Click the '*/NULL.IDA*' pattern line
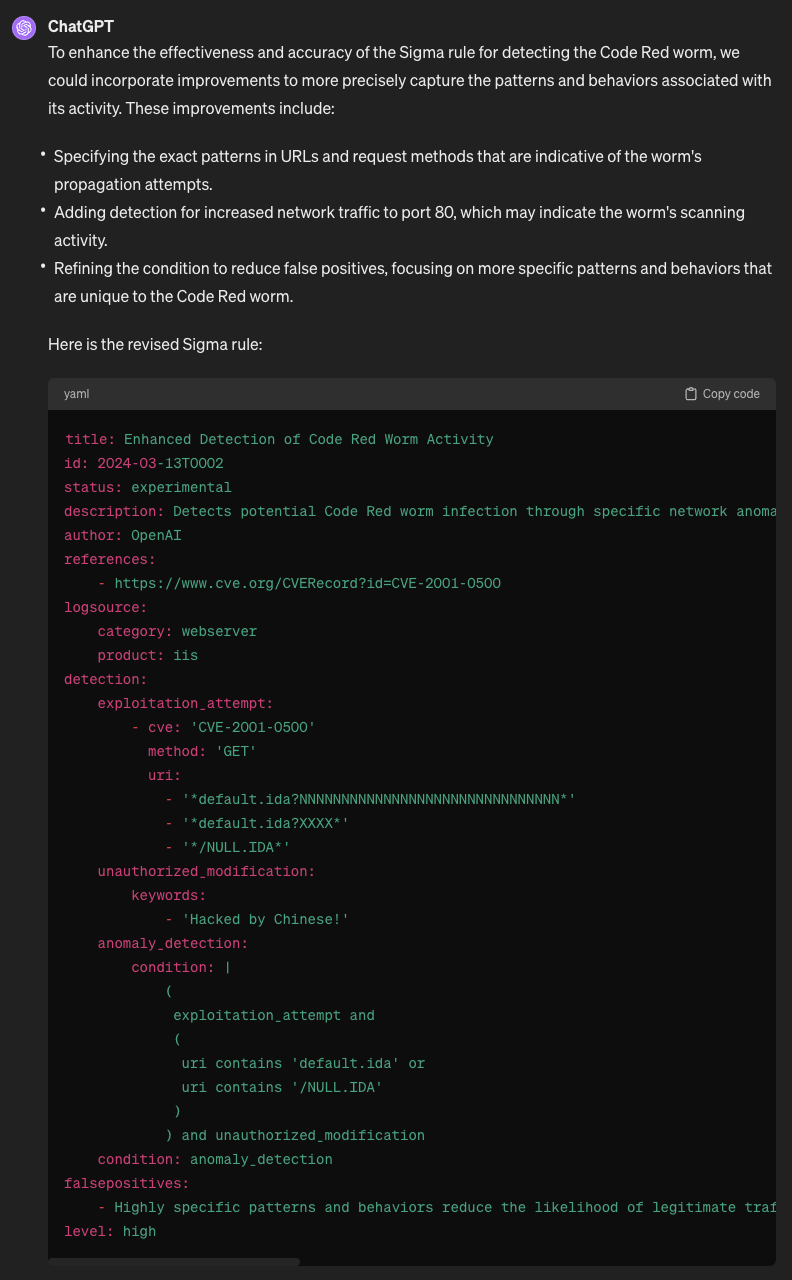Viewport: 792px width, 1280px height. click(228, 847)
